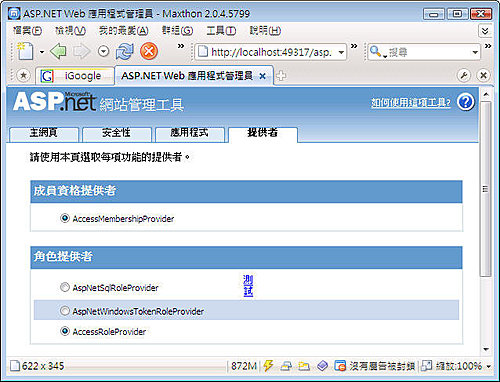This screenshot has width=500, height=382.
Task: Click the page scrollbar up arrow
Action: click(486, 95)
